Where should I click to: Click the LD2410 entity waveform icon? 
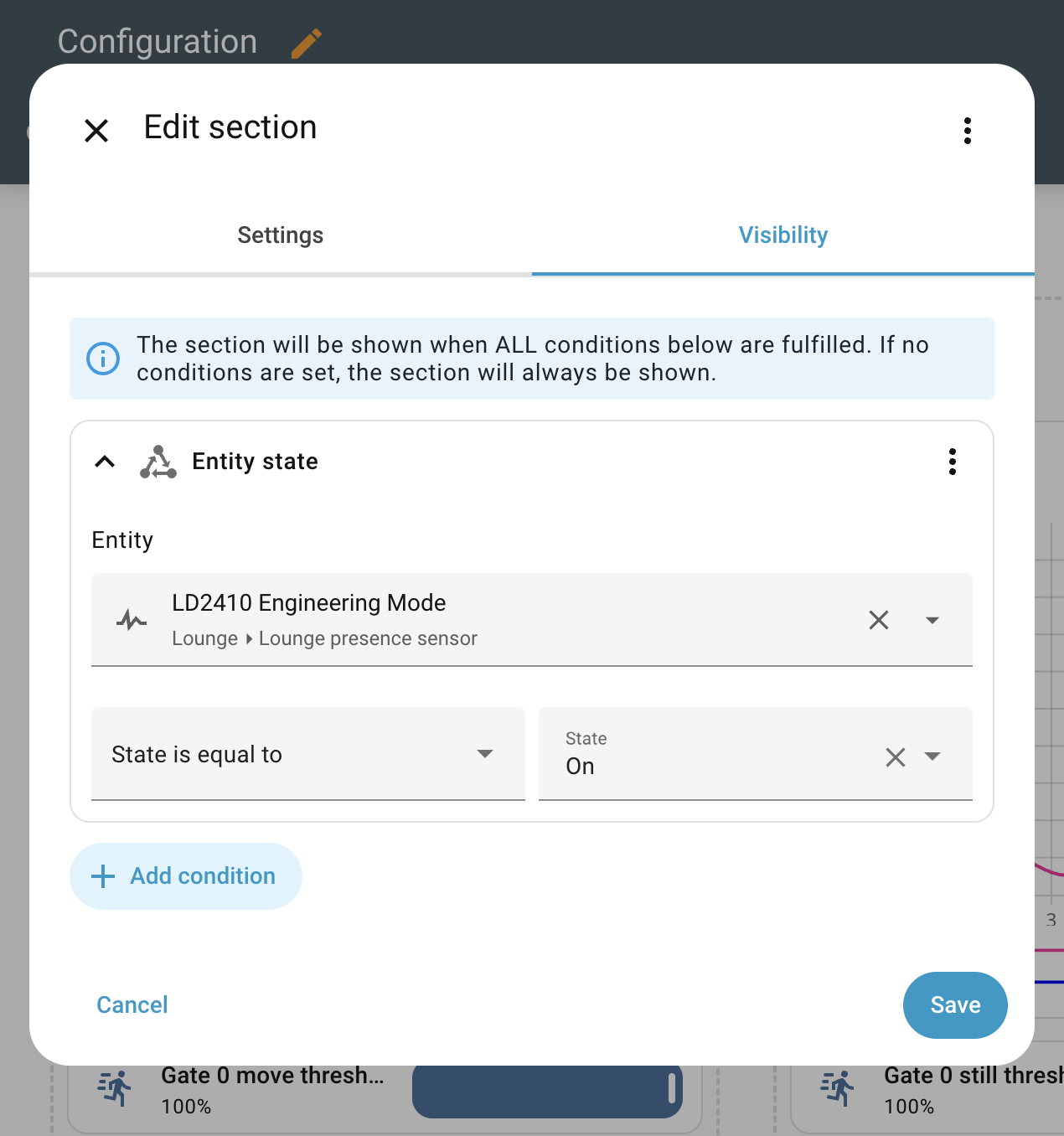132,621
